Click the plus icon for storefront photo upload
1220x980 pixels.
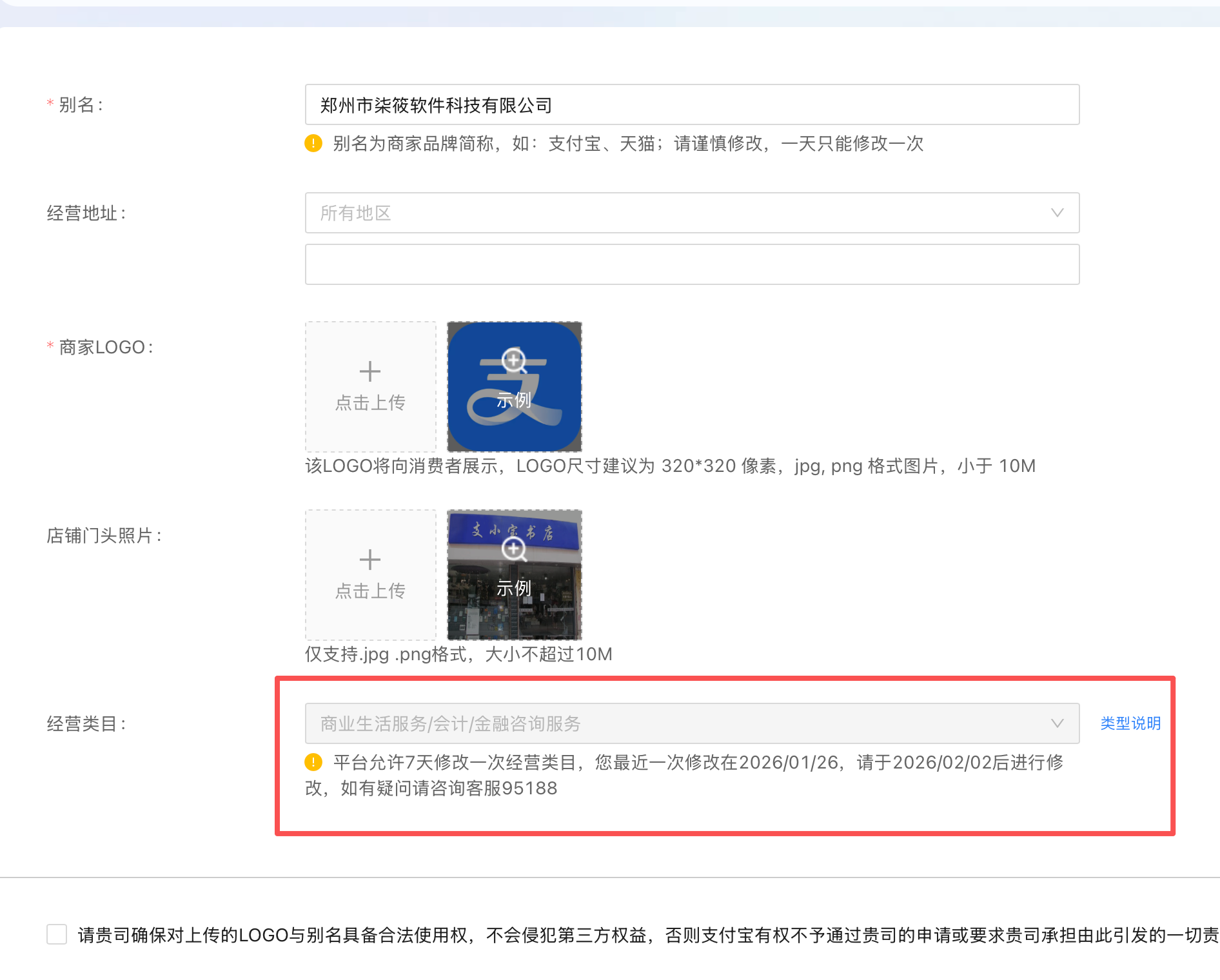click(x=369, y=560)
